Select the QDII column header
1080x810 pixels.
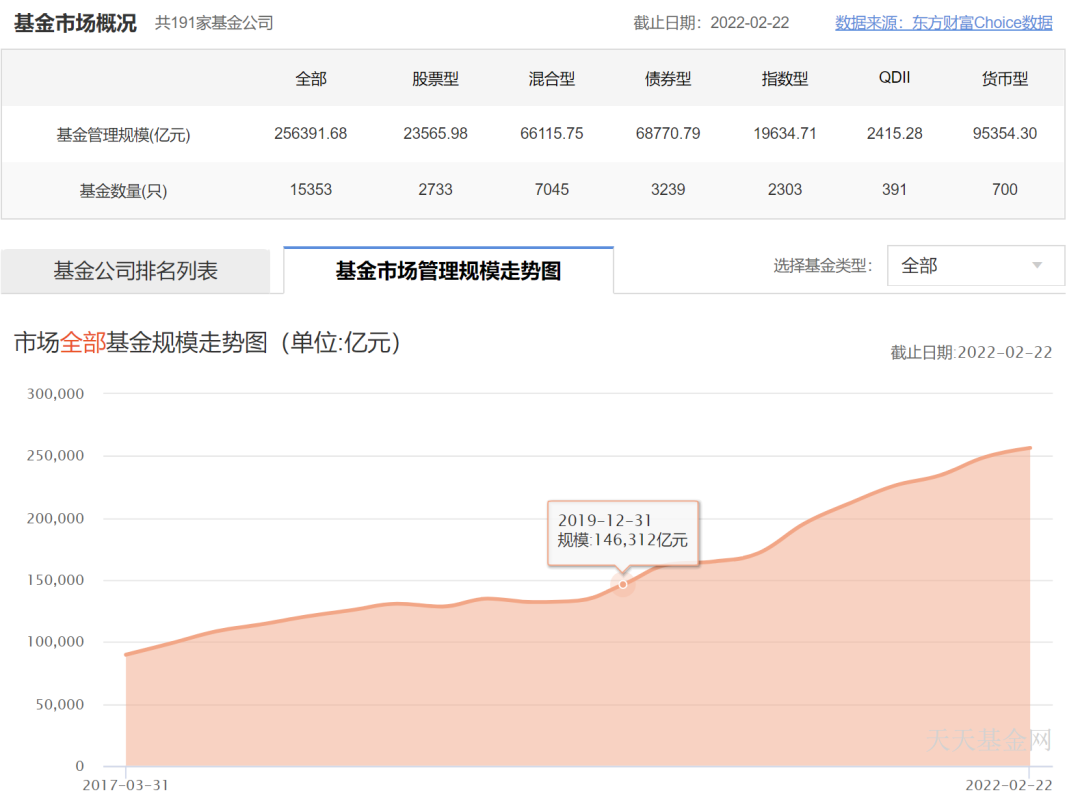(894, 79)
